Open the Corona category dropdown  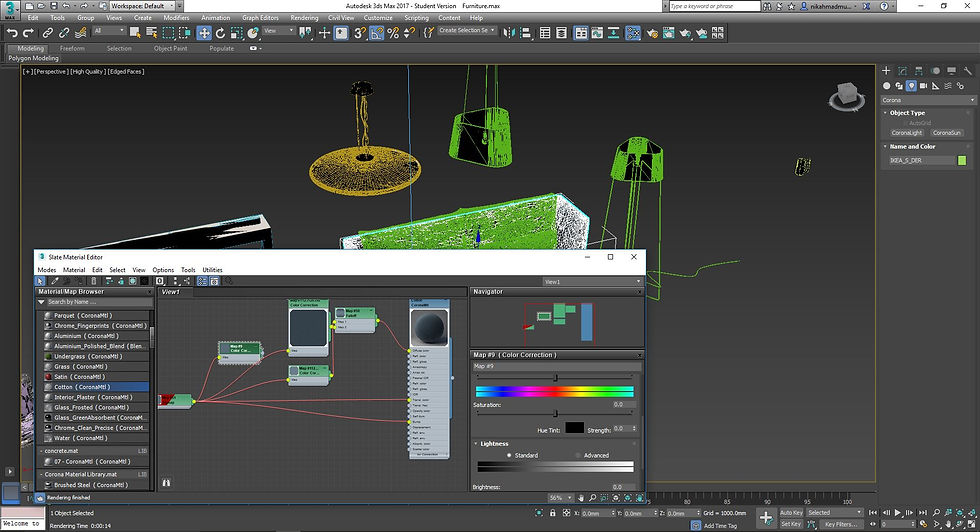(x=928, y=100)
